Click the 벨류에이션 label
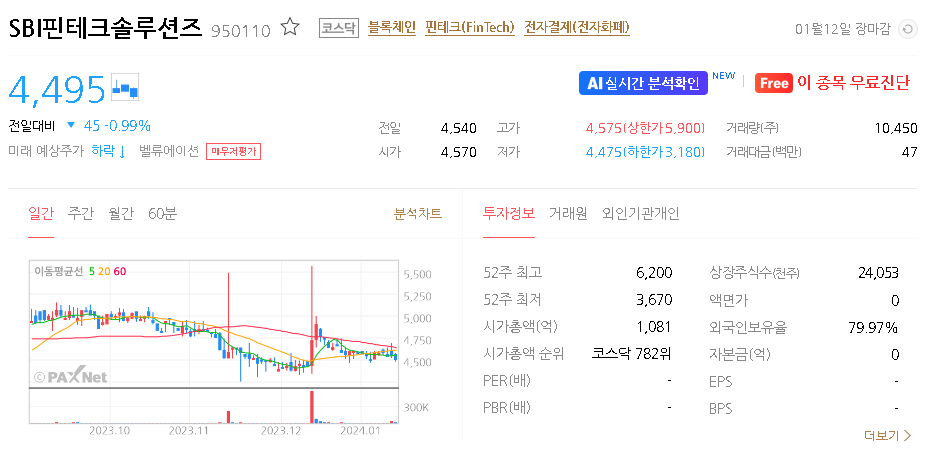 point(169,151)
